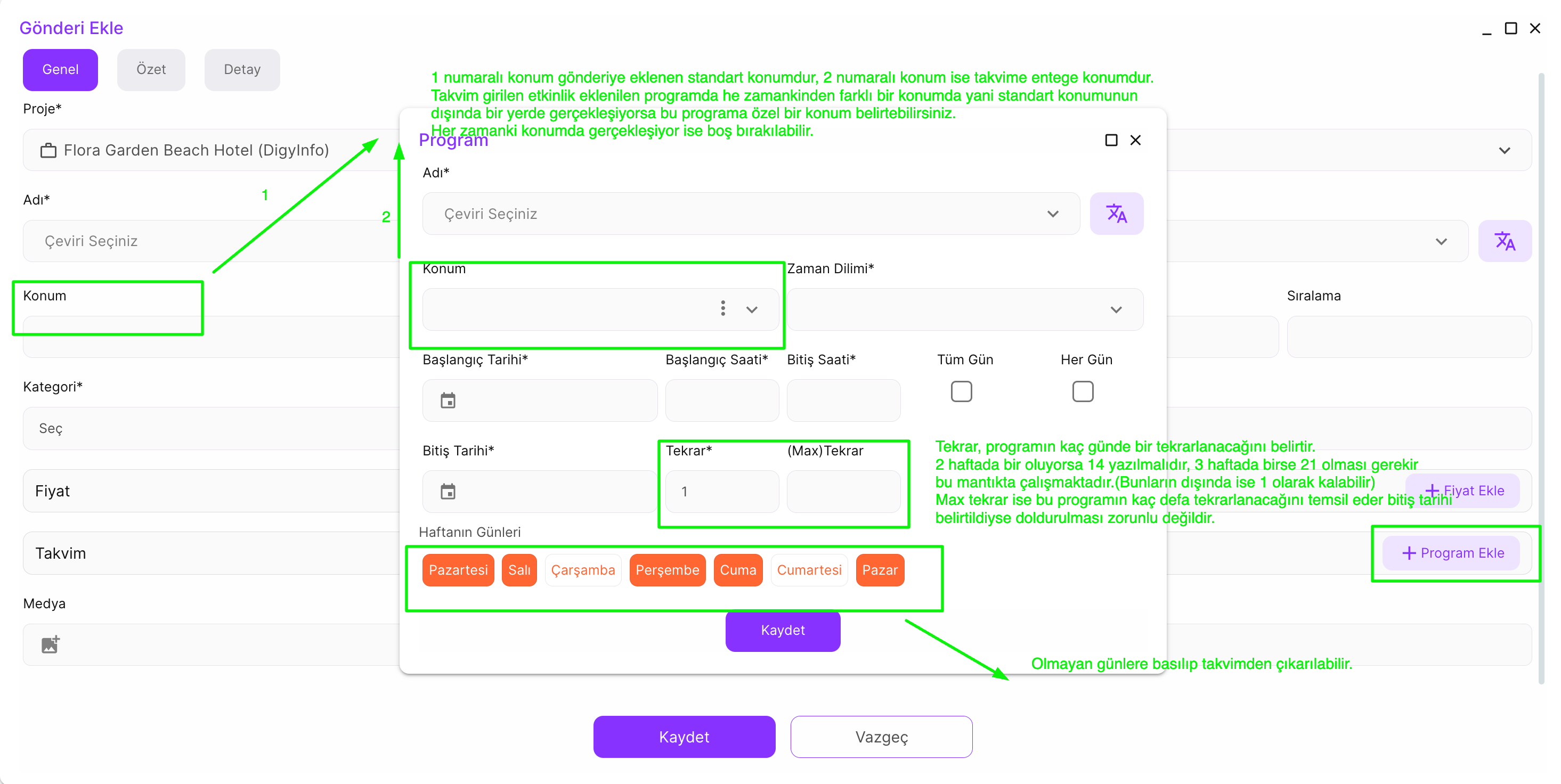This screenshot has width=1561, height=784.
Task: Switch to the Detay tab
Action: (242, 70)
